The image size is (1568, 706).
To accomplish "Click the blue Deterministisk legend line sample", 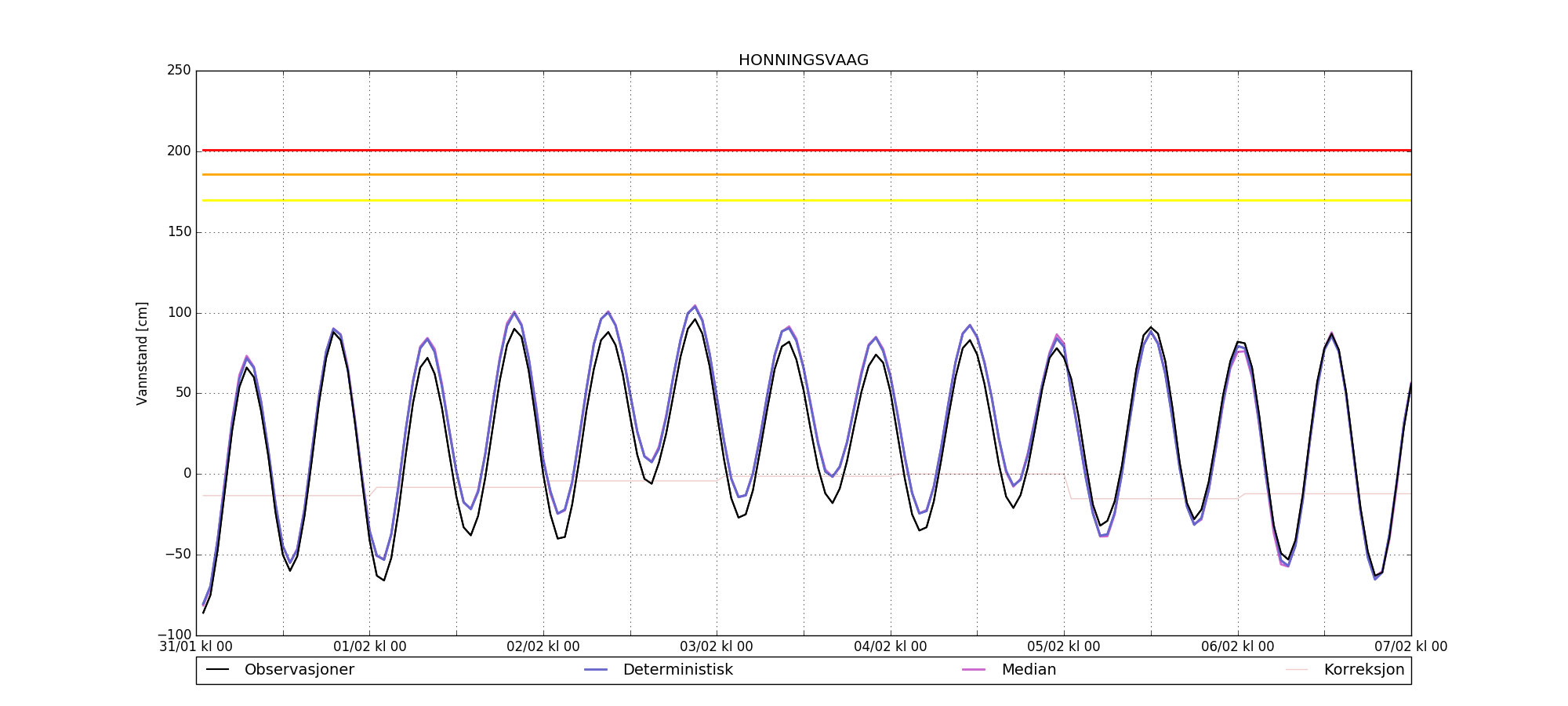I will pos(596,670).
